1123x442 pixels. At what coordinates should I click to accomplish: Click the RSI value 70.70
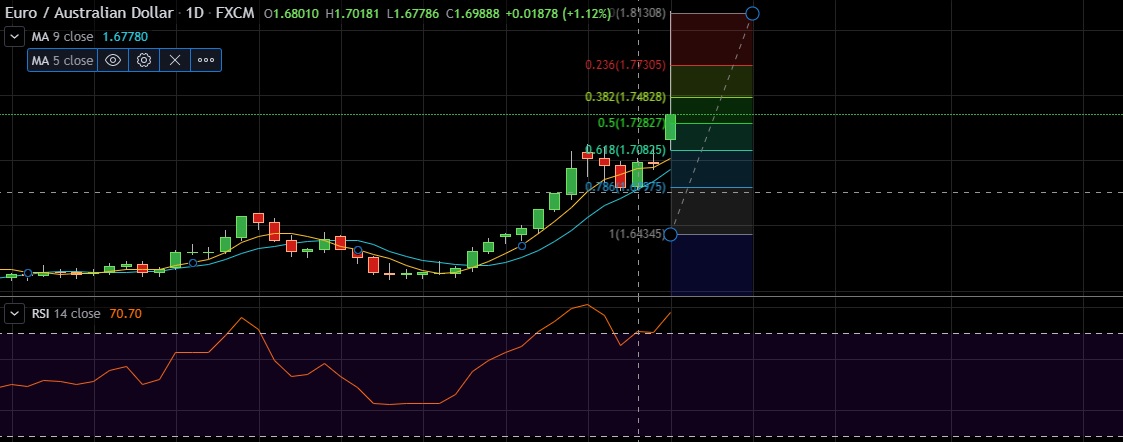125,313
